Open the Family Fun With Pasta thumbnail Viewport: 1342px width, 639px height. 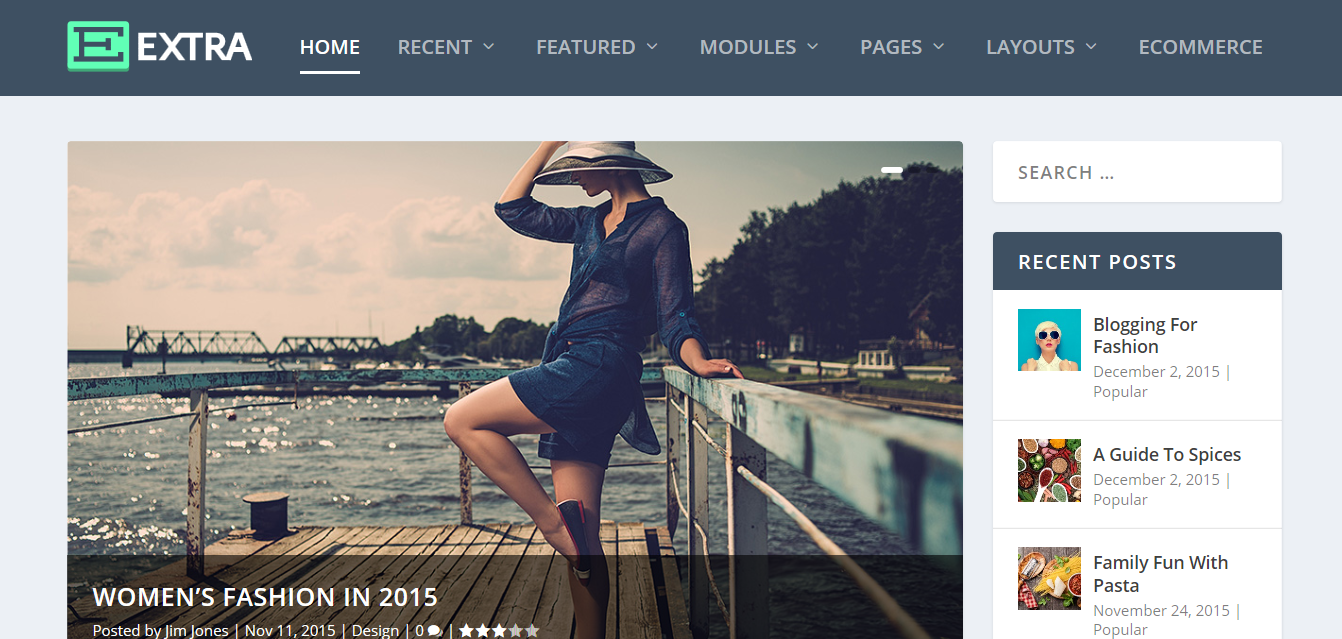[1049, 578]
